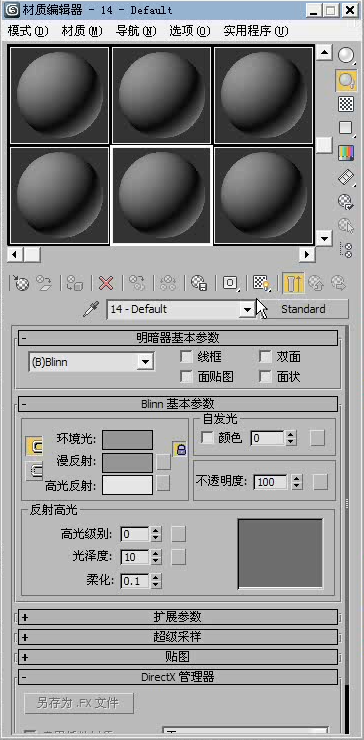
Task: Click the 另存为 .FX 文件 button
Action: click(x=79, y=703)
